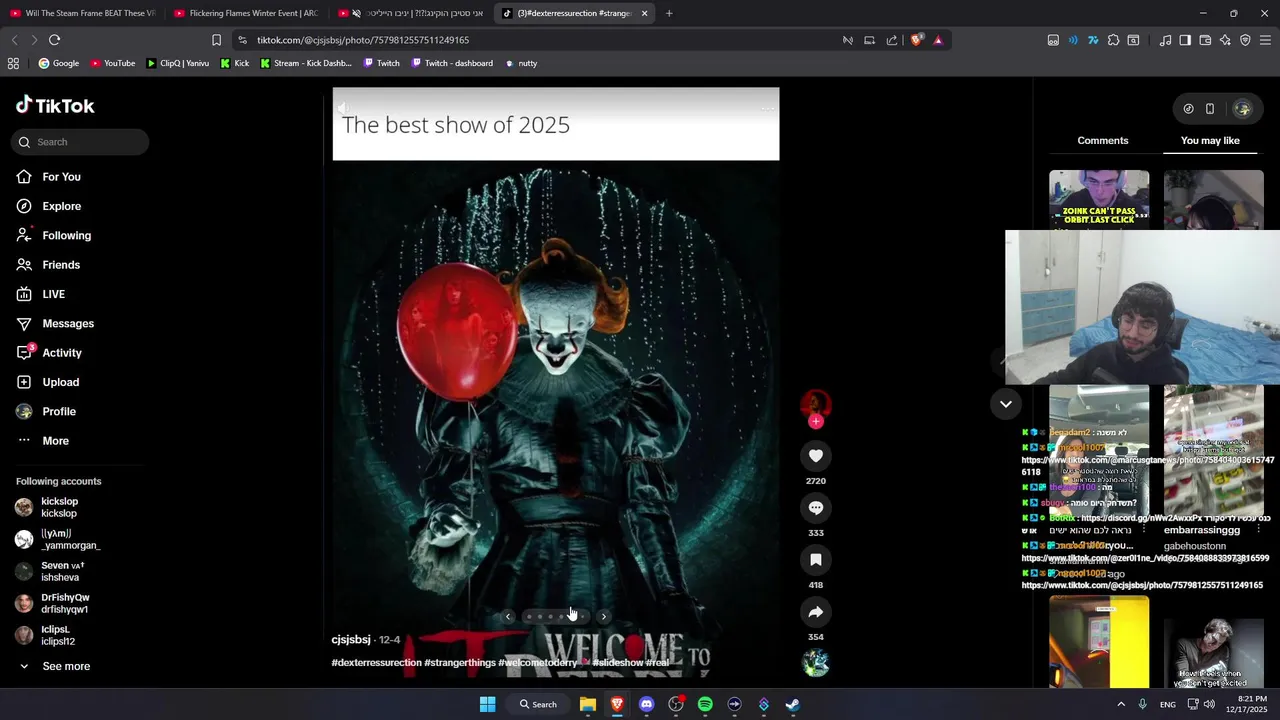The image size is (1280, 720).
Task: Open the browser hamburger menu
Action: (x=1266, y=40)
